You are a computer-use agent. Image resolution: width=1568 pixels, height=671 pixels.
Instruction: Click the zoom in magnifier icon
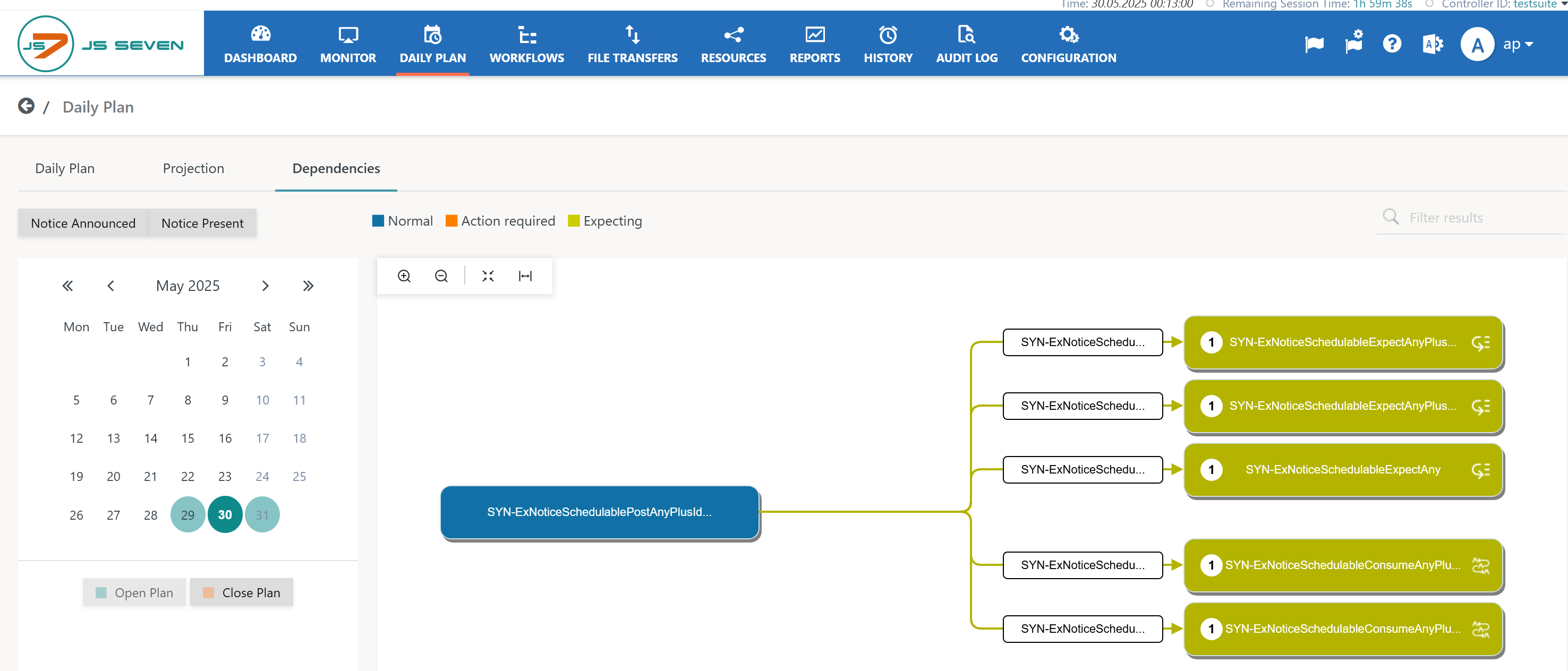click(404, 276)
